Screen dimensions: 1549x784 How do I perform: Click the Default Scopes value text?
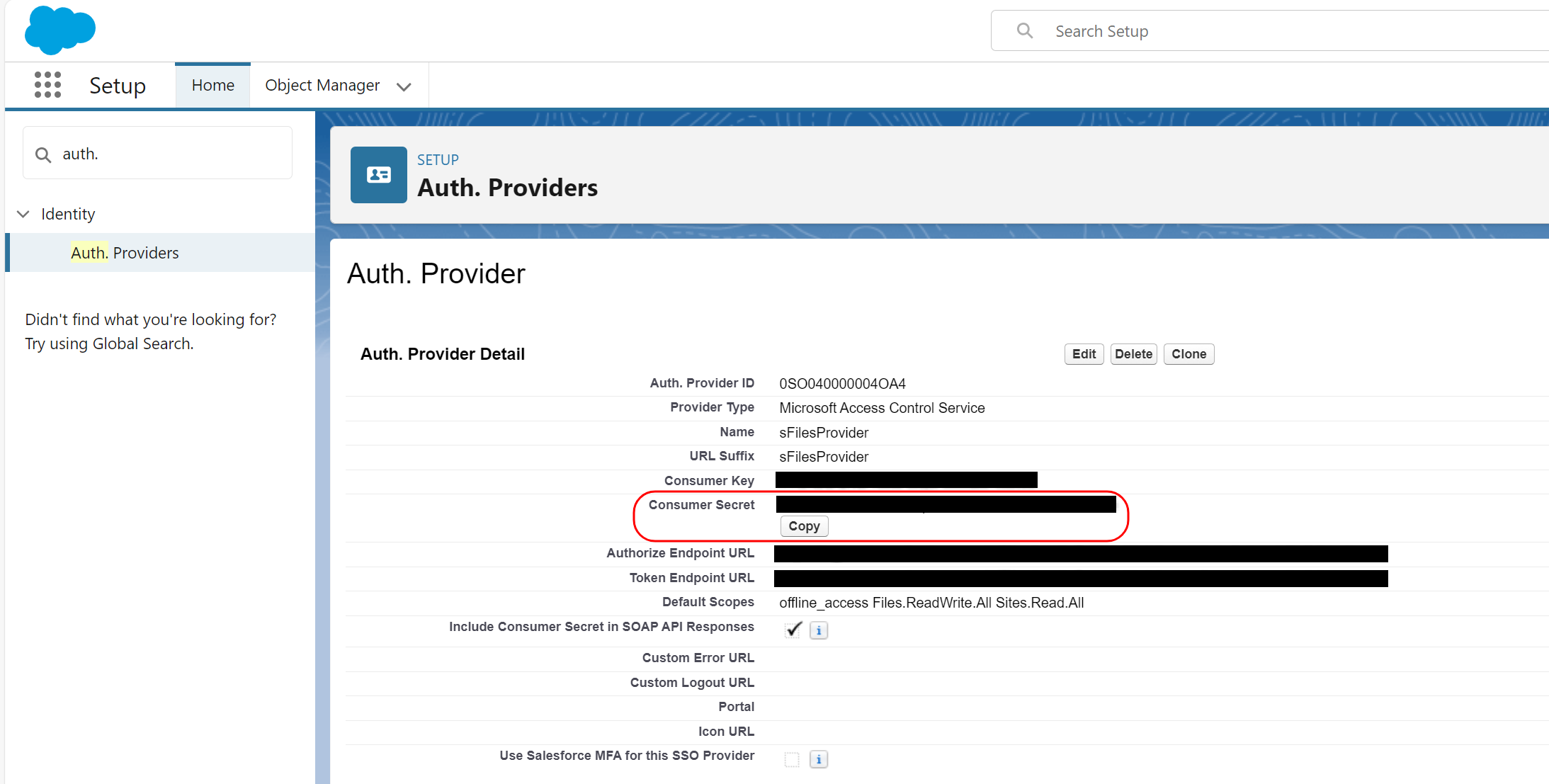[931, 603]
